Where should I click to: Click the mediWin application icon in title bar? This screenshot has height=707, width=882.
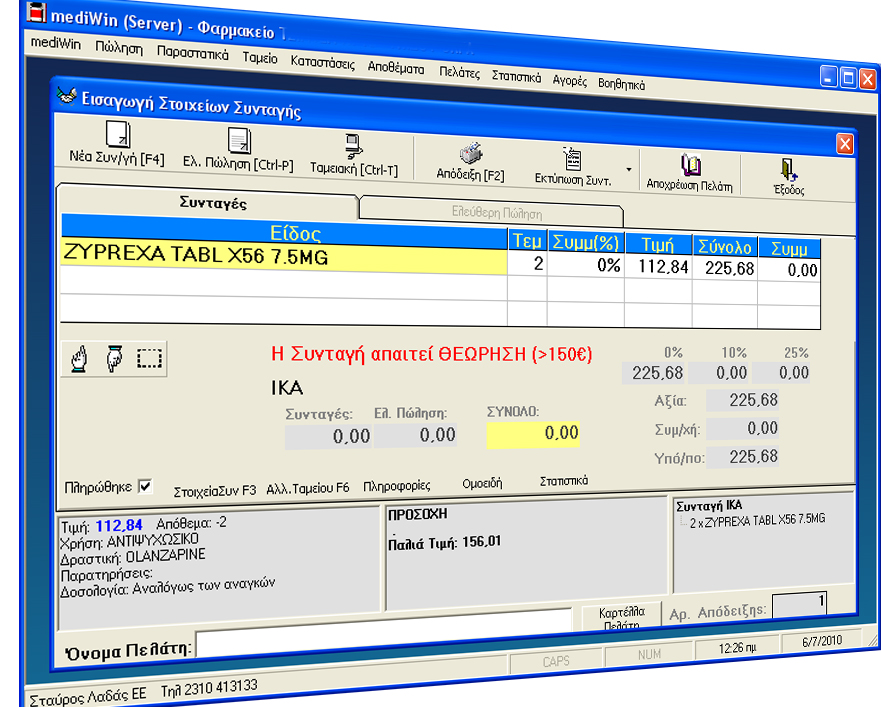click(36, 12)
